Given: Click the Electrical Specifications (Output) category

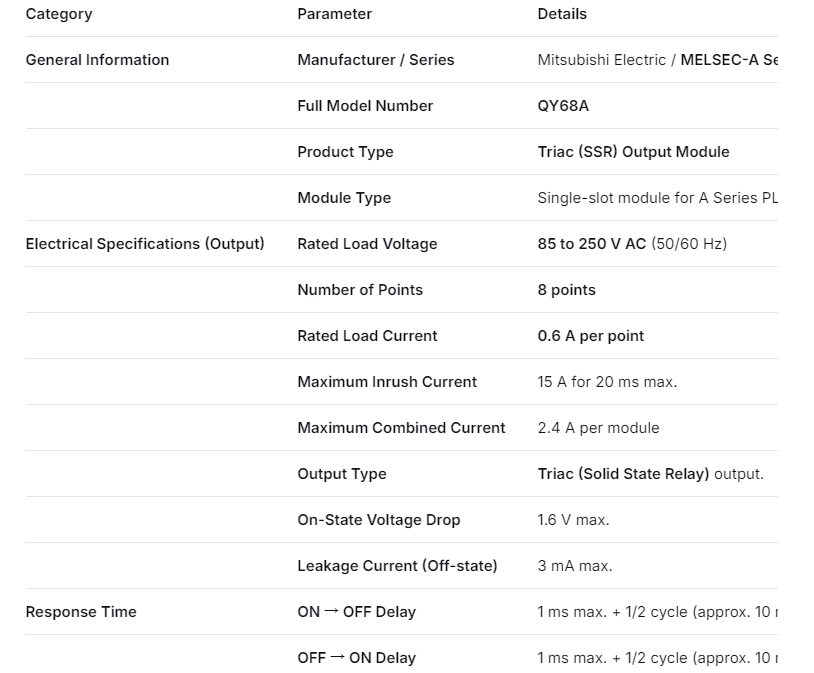Looking at the screenshot, I should (x=145, y=244).
